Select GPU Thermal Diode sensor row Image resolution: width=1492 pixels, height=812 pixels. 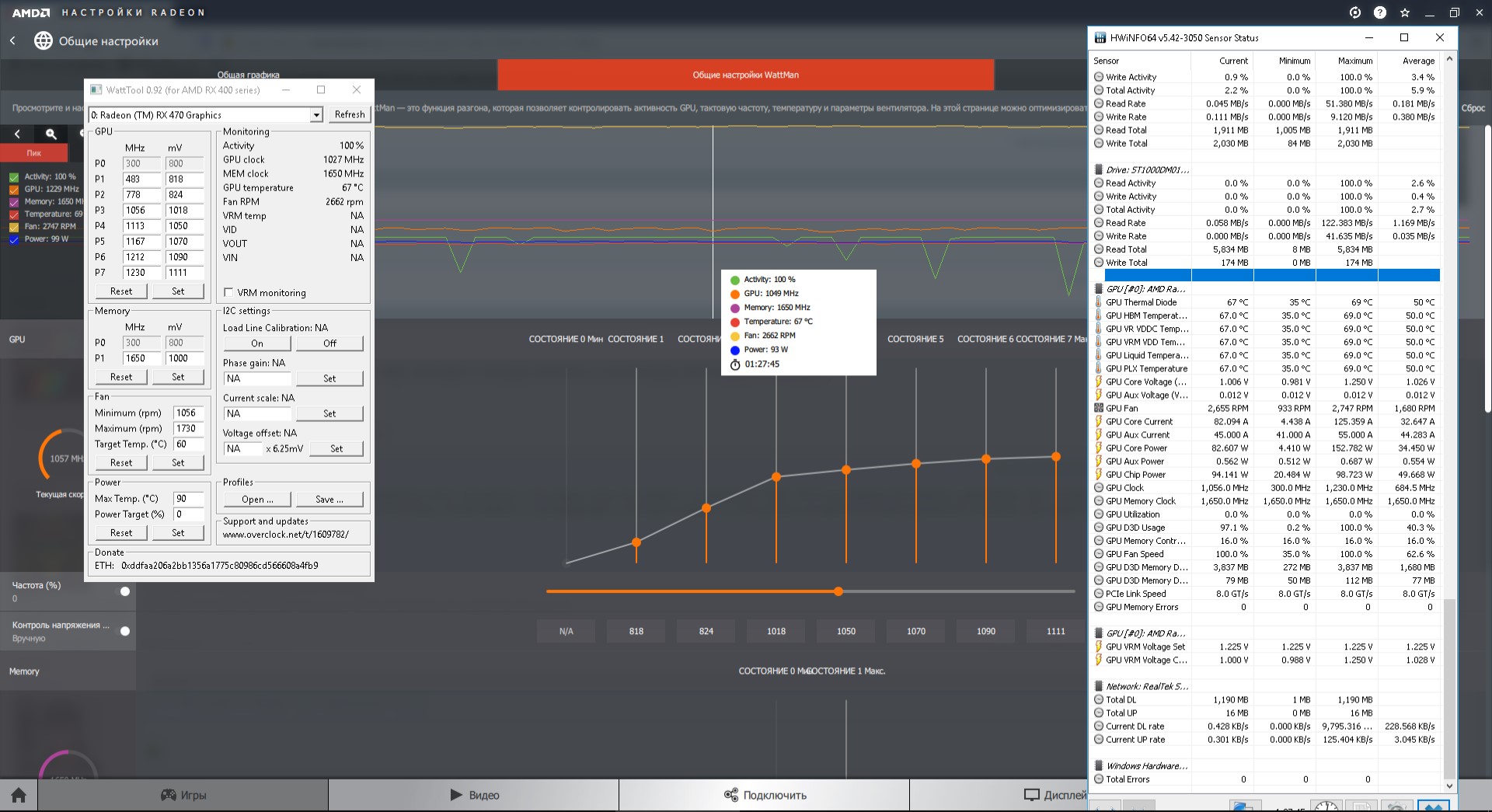click(x=1267, y=302)
